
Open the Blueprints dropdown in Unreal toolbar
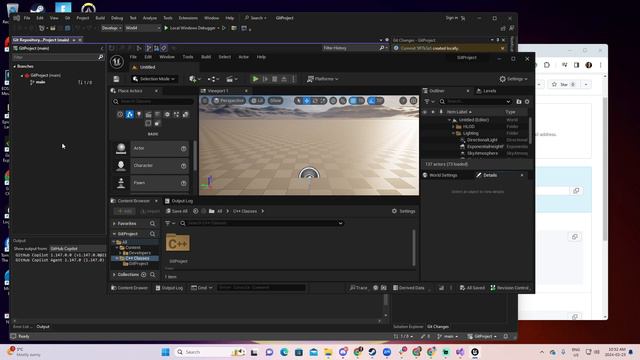click(x=213, y=79)
